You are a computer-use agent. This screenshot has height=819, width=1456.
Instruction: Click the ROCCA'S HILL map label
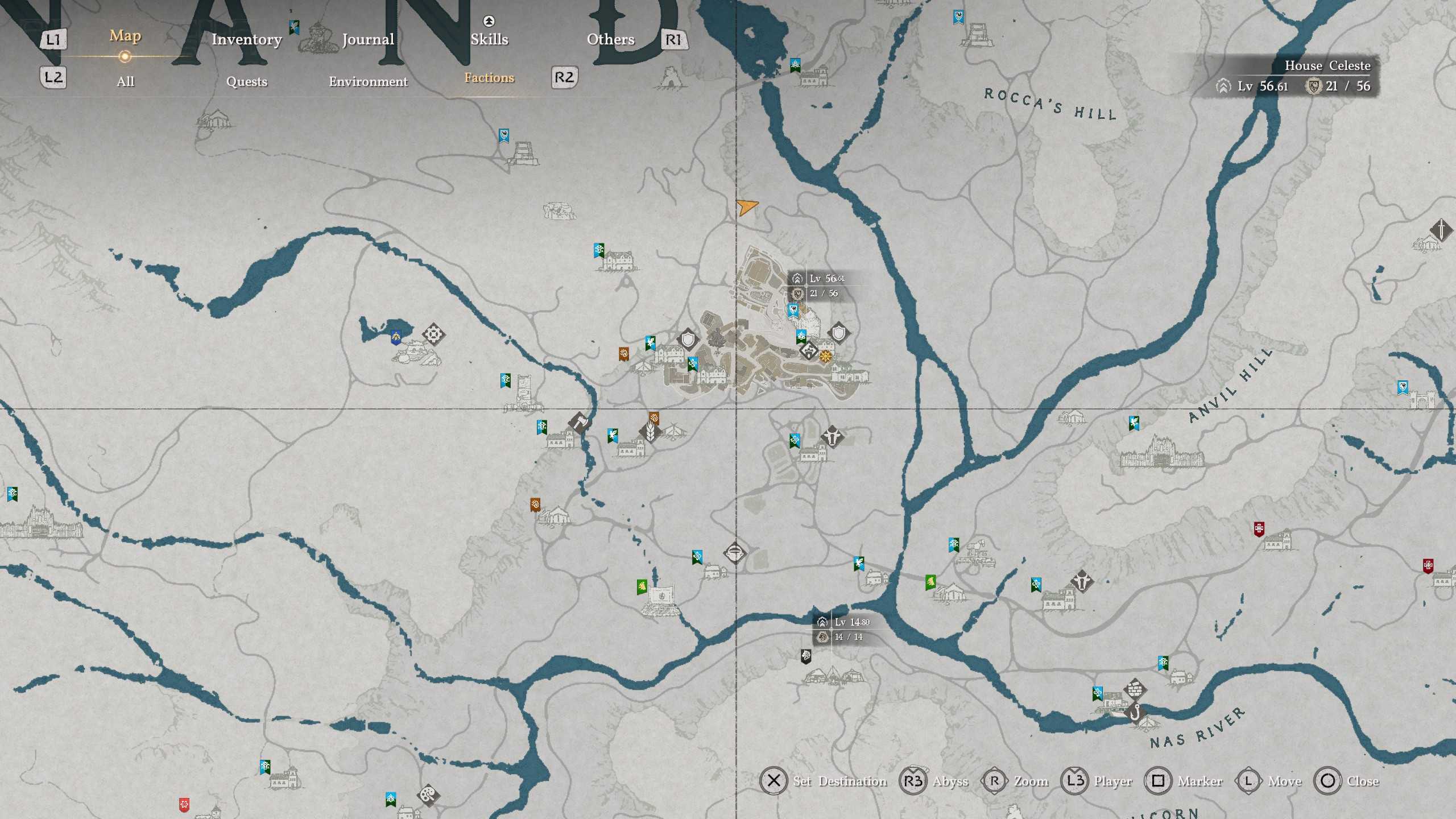point(1051,104)
